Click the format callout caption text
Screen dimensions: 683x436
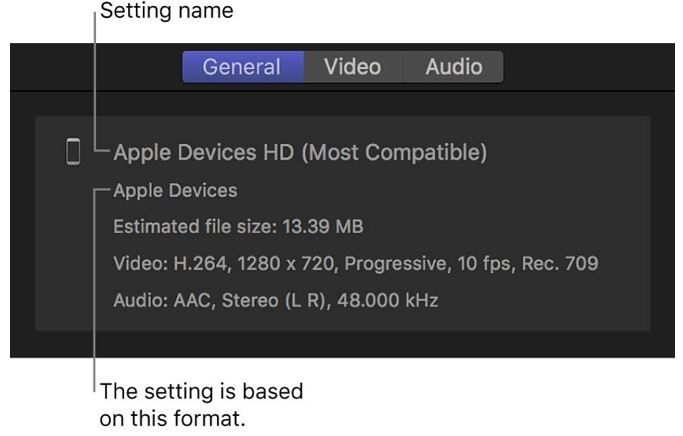[x=201, y=405]
